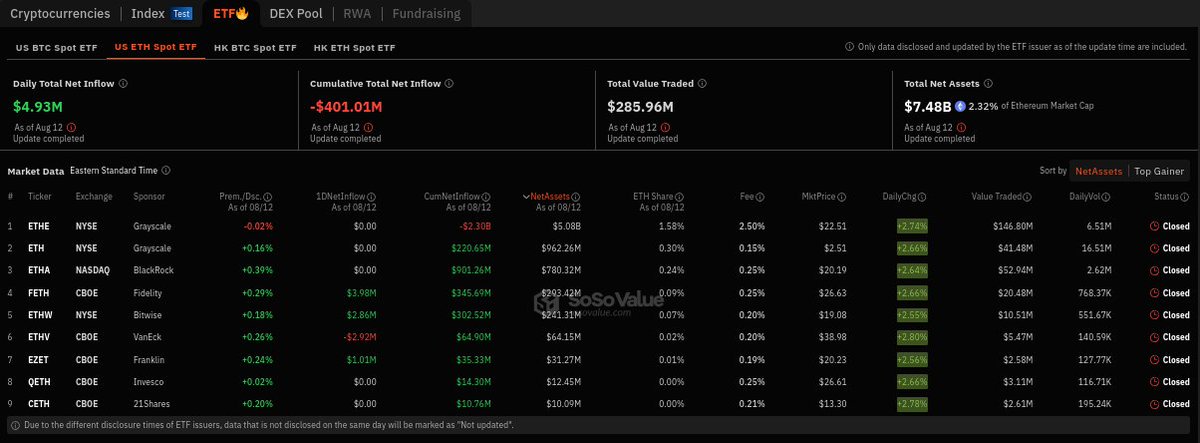This screenshot has height=443, width=1200.
Task: Open info icon on MktPrice column header
Action: click(x=844, y=197)
